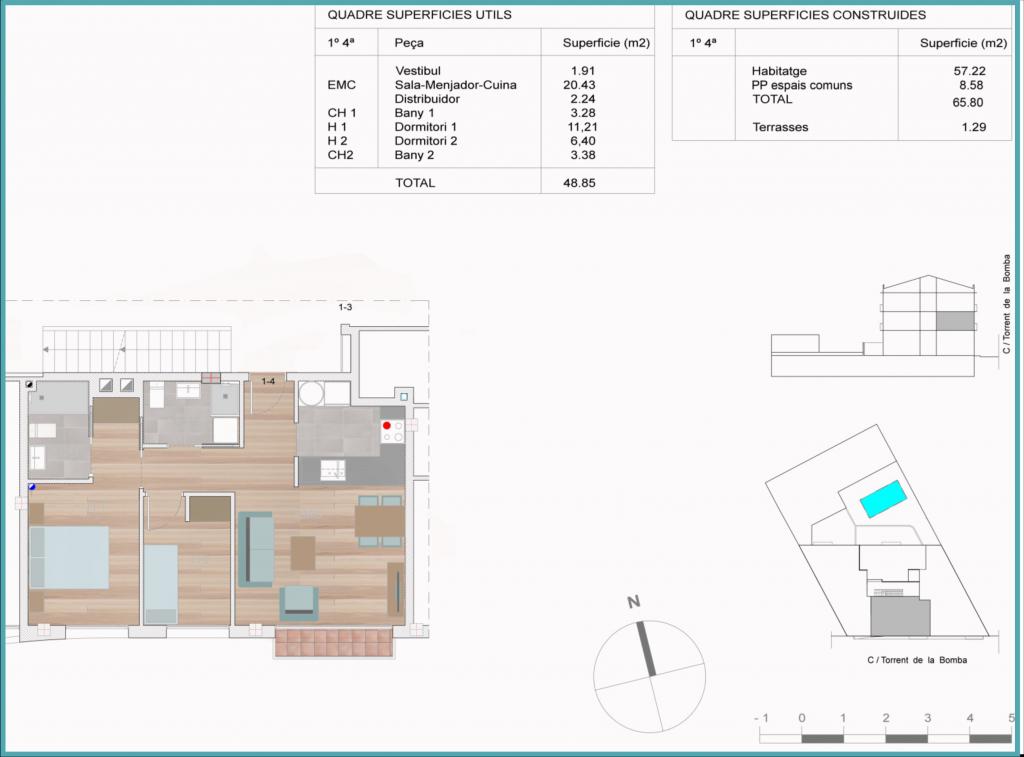Click the QUADRE SUPERFICIES UTILS header
Image resolution: width=1024 pixels, height=757 pixels.
pos(420,15)
